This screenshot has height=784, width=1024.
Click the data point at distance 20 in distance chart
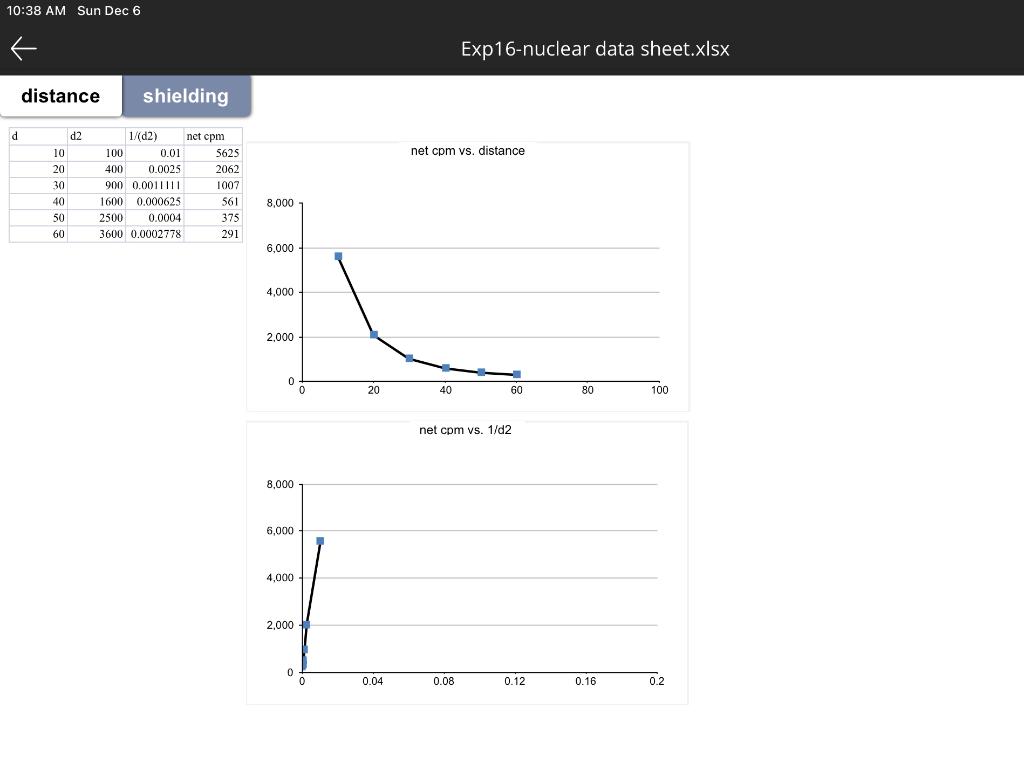click(374, 335)
